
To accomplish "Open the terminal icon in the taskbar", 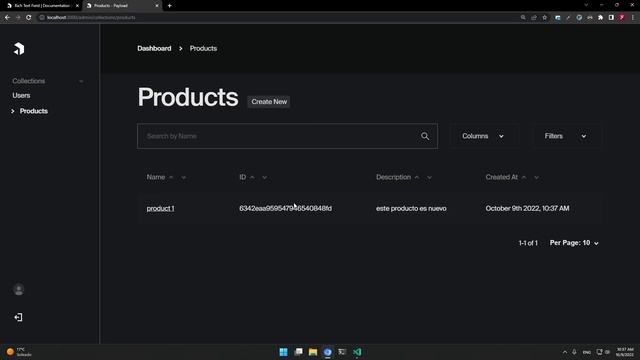I will [342, 352].
